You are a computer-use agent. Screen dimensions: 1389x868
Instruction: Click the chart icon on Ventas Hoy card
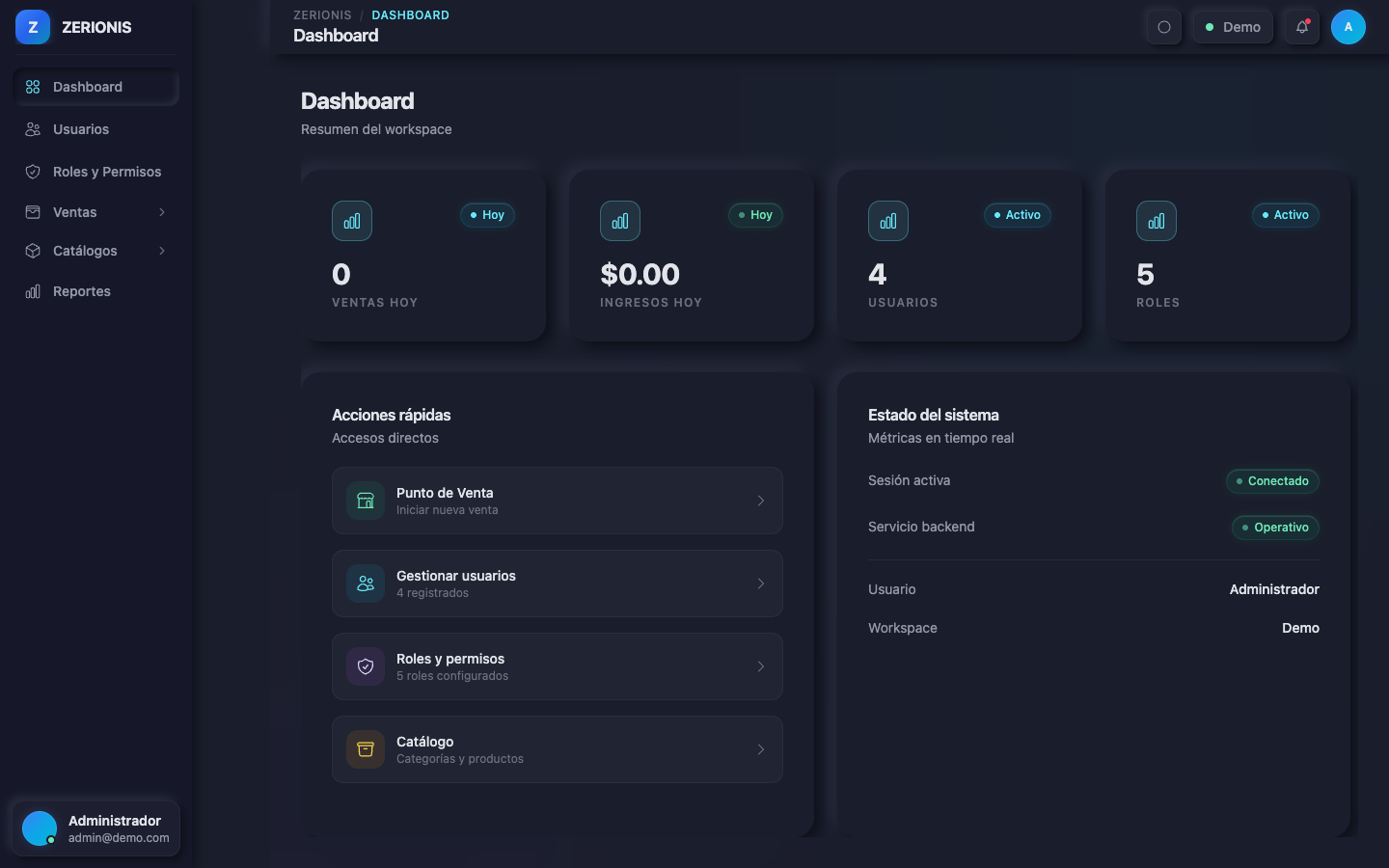(x=352, y=221)
